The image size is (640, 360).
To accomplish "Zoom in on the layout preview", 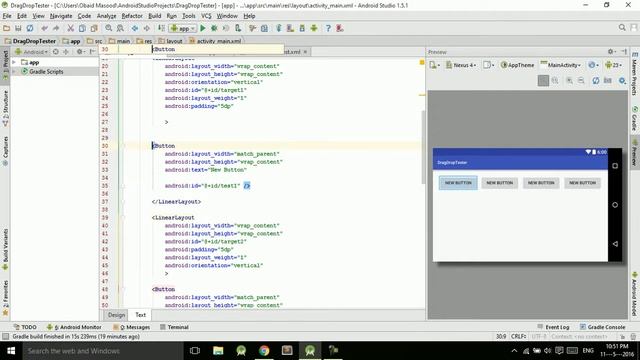I will coord(569,80).
